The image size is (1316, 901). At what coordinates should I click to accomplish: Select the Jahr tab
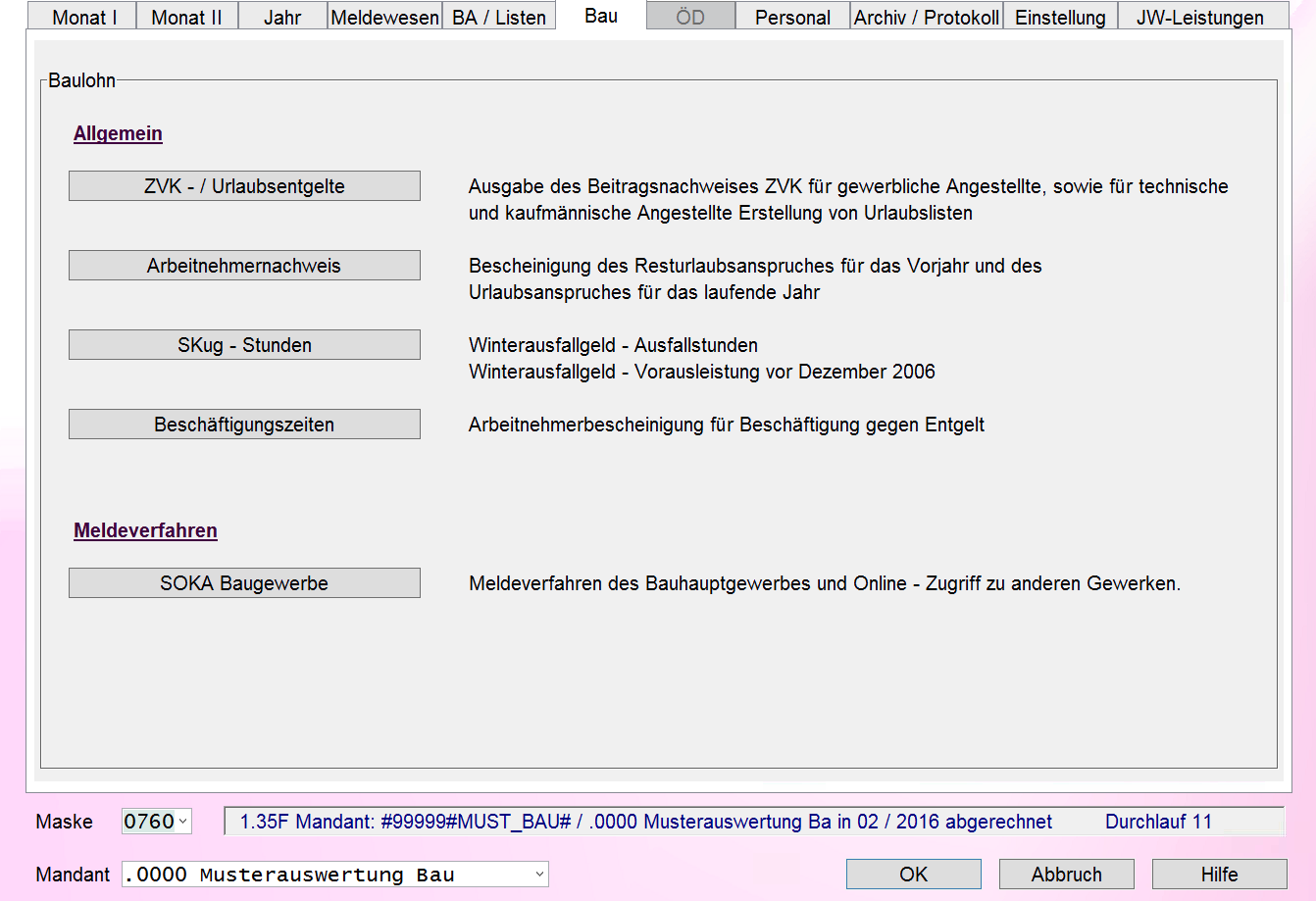point(282,17)
